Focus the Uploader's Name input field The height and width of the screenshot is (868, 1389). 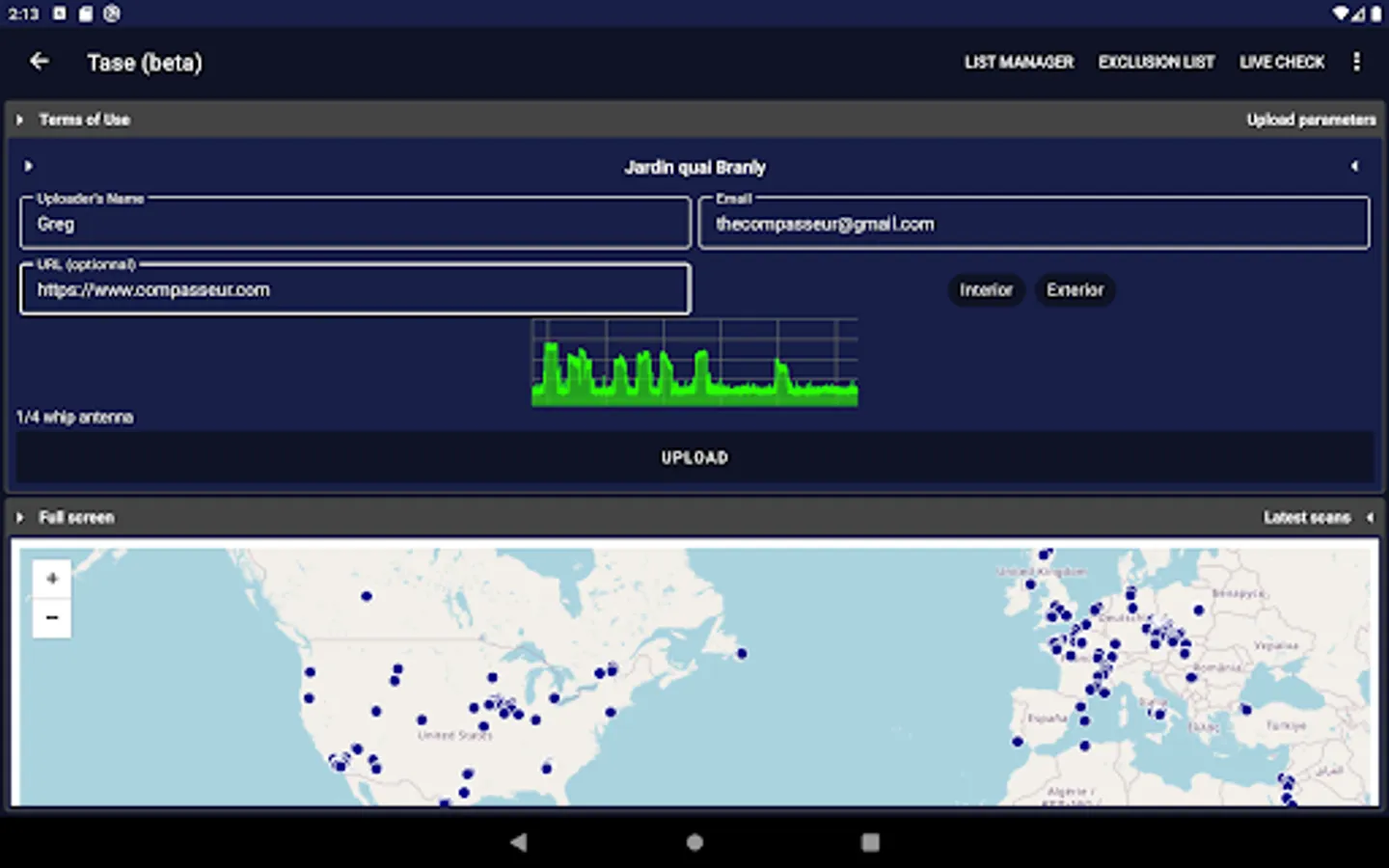[x=355, y=224]
